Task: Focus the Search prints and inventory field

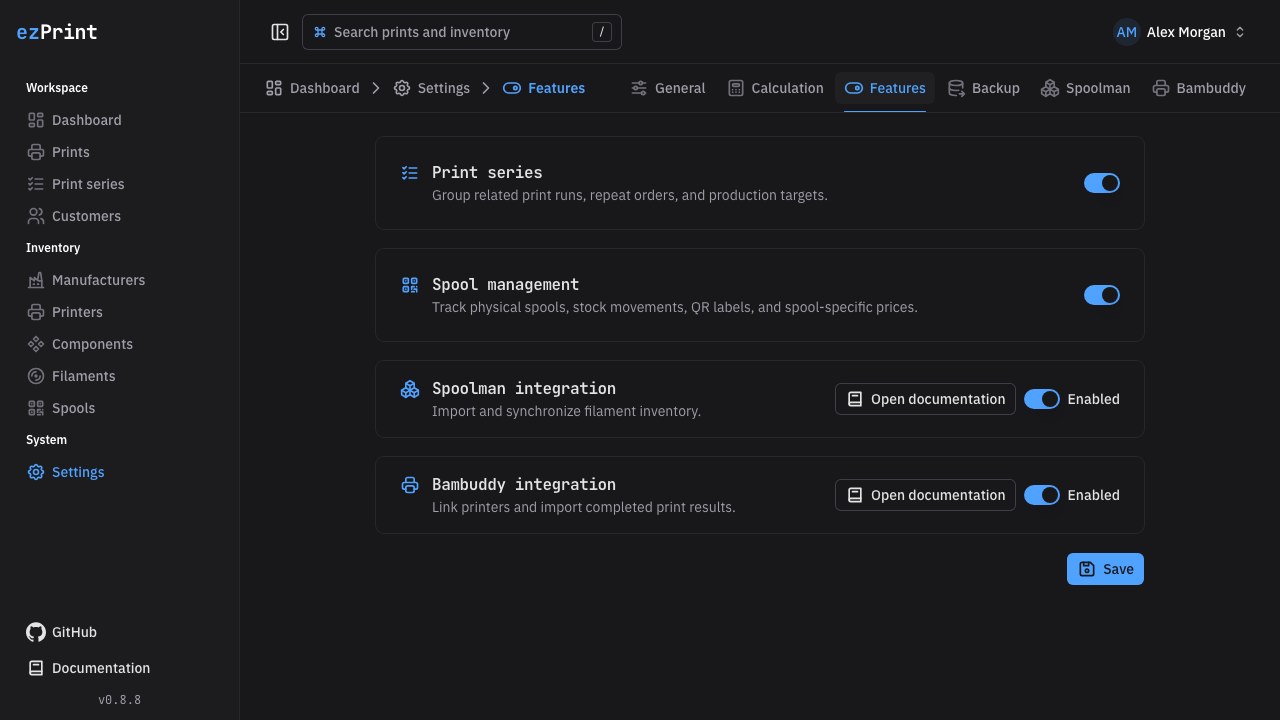Action: 462,32
